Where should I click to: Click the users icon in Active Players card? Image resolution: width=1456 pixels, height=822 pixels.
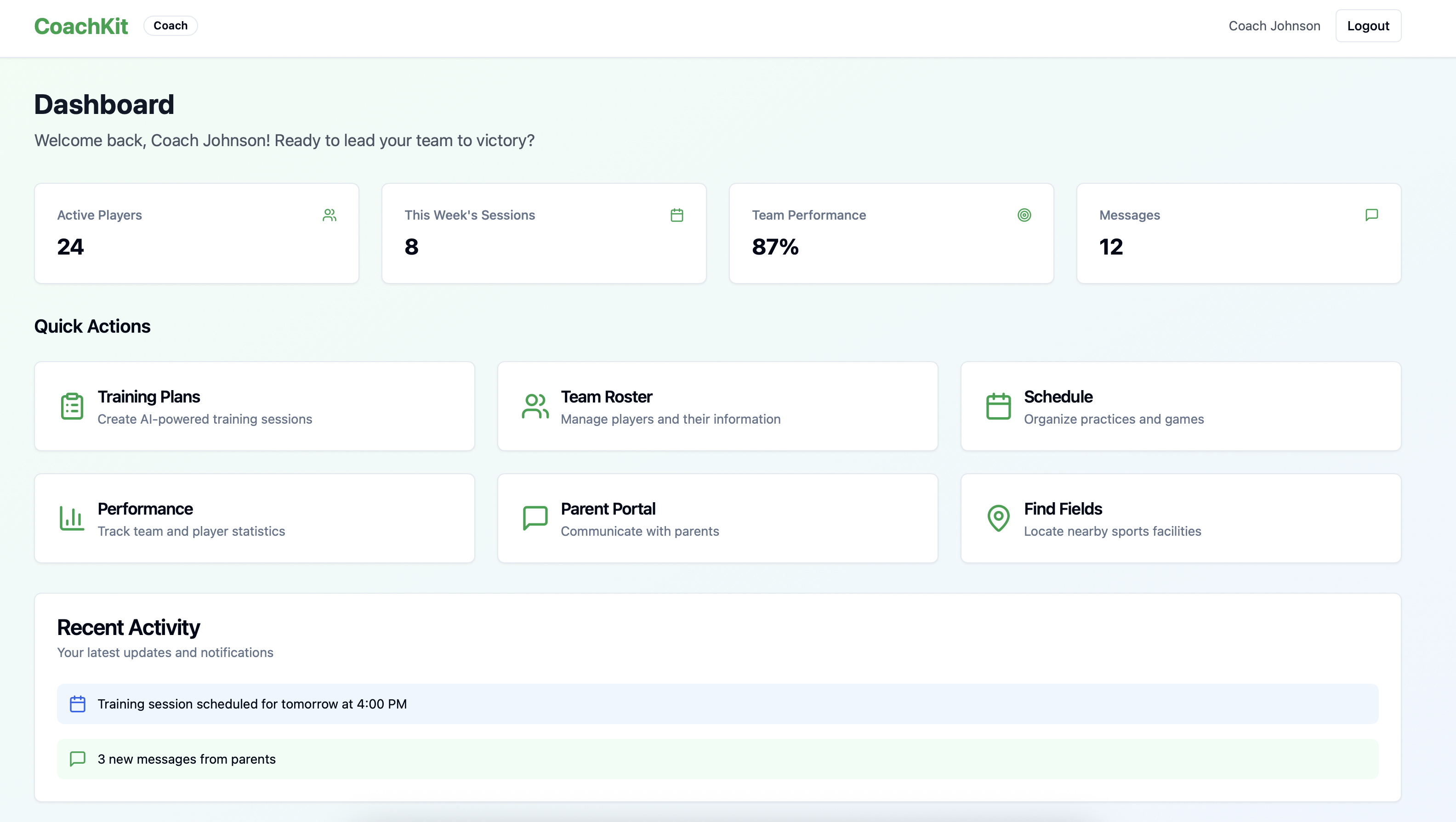coord(330,215)
